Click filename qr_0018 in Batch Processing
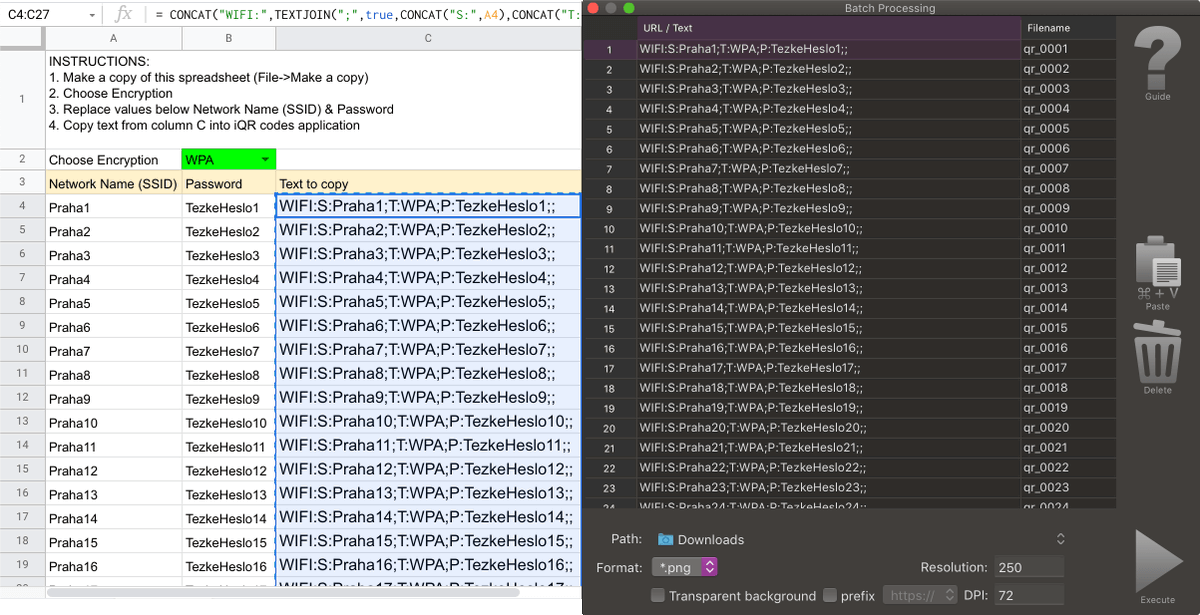The image size is (1200, 615). [x=1067, y=388]
